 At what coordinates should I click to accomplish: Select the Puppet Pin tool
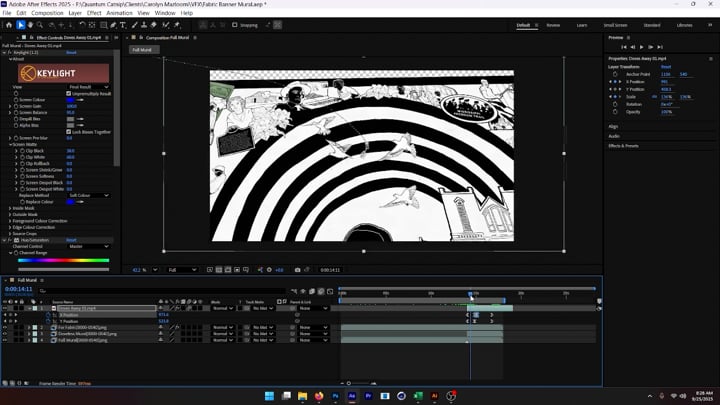[177, 25]
